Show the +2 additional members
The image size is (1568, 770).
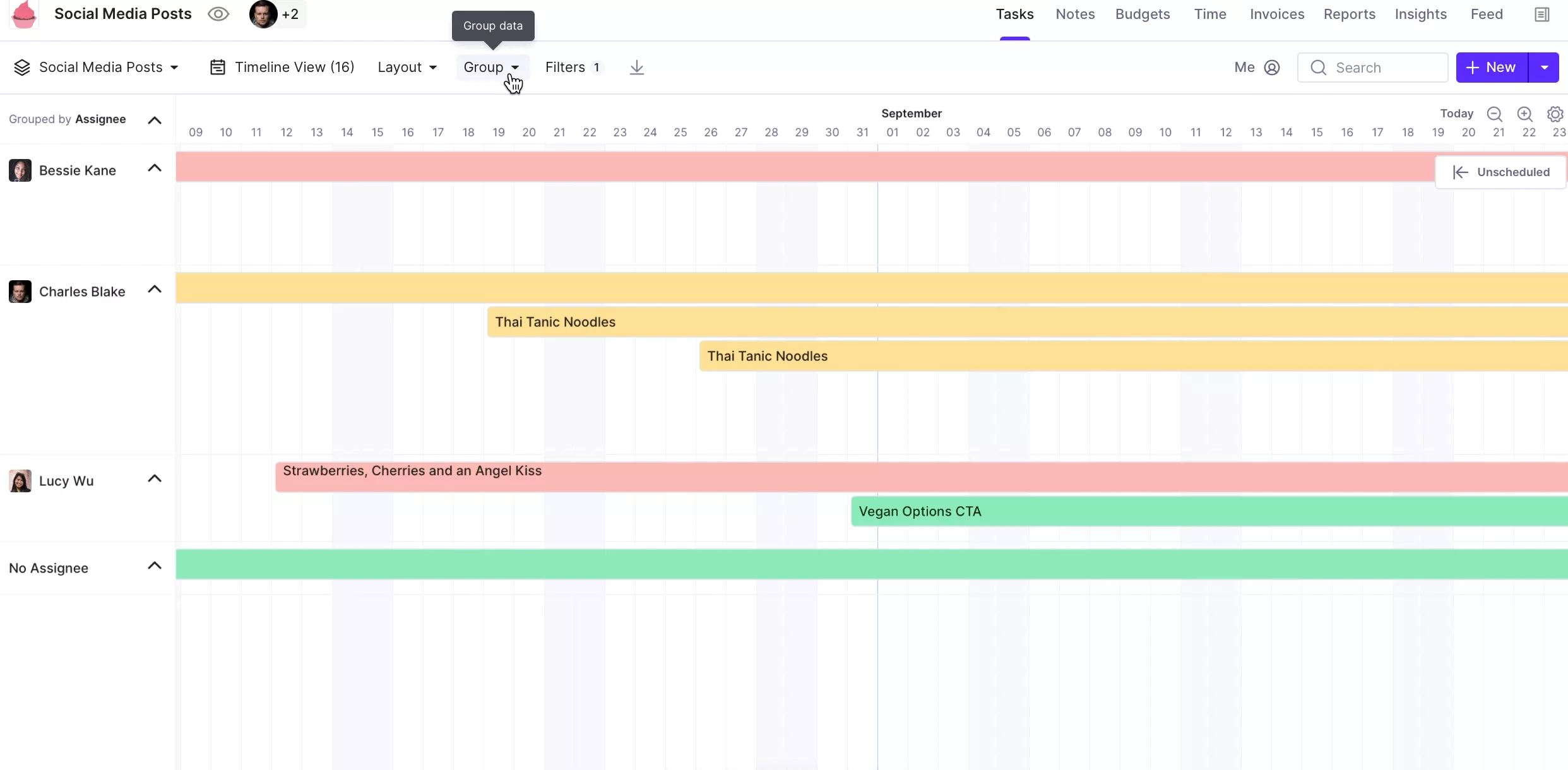click(290, 14)
